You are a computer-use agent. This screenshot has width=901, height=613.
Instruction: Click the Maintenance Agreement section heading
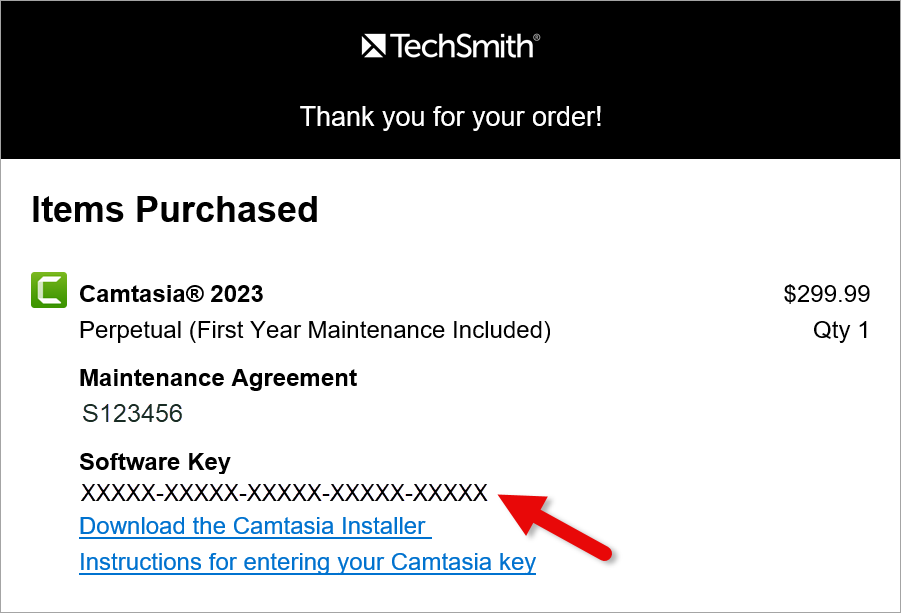tap(218, 378)
